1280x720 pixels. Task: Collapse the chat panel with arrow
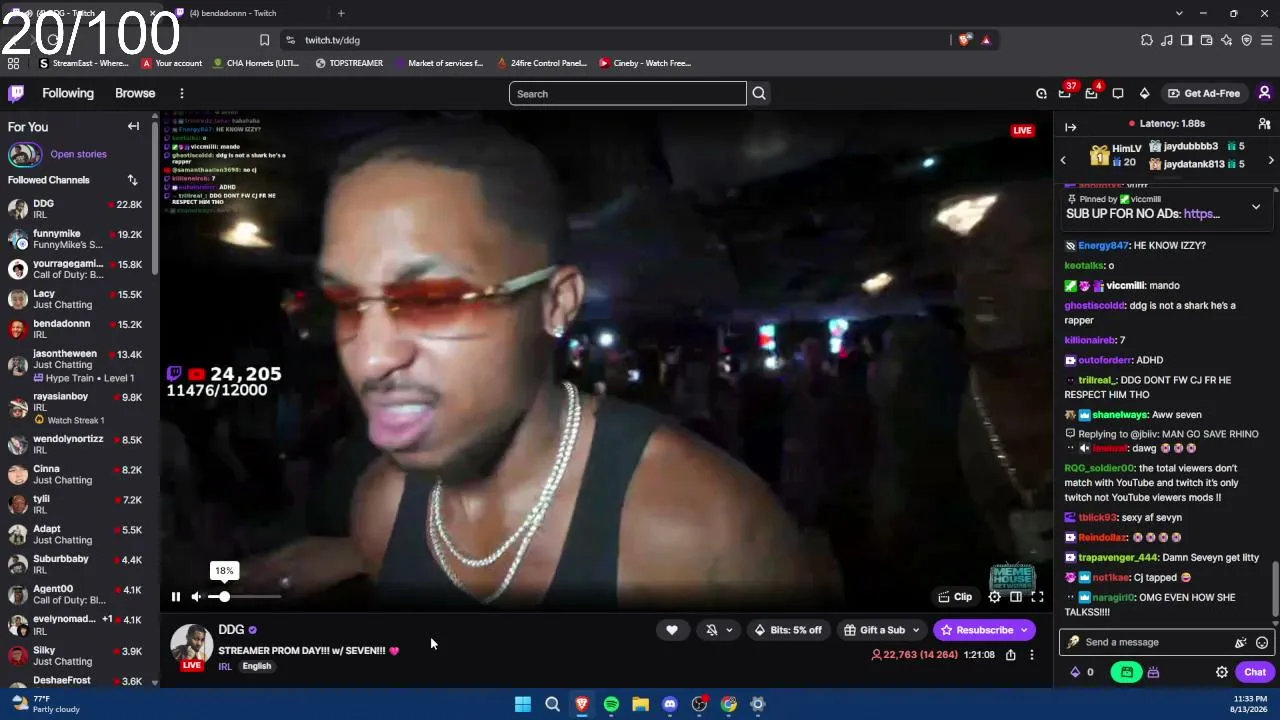1070,127
